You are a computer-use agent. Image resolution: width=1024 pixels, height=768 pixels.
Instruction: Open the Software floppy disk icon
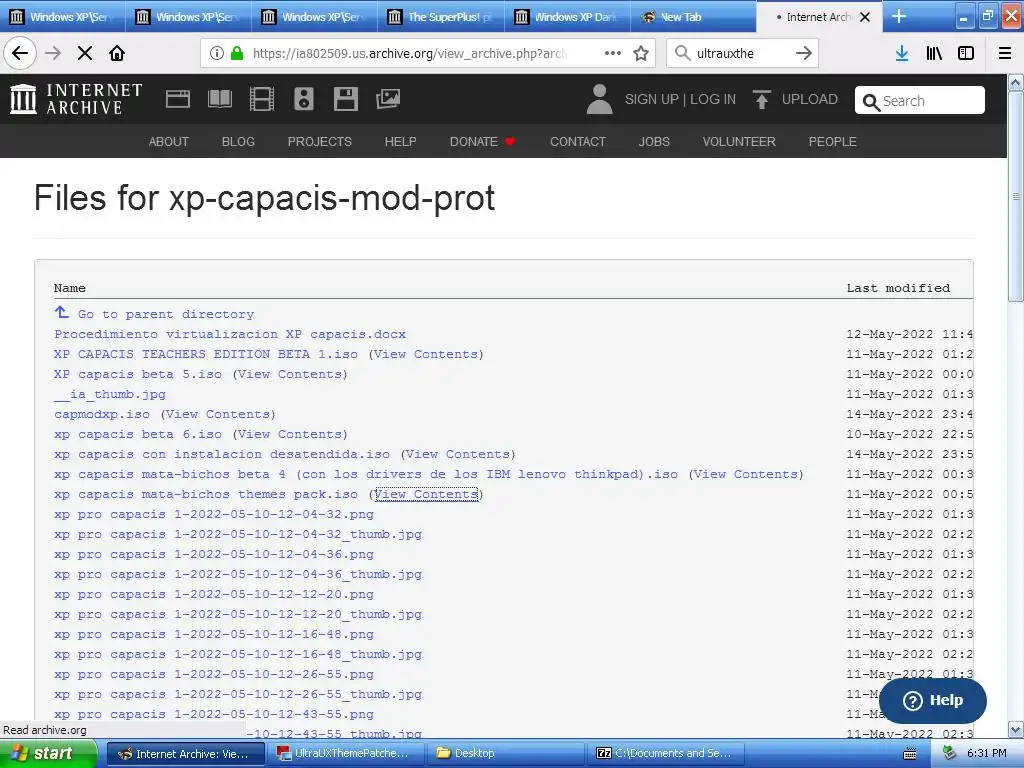click(345, 99)
